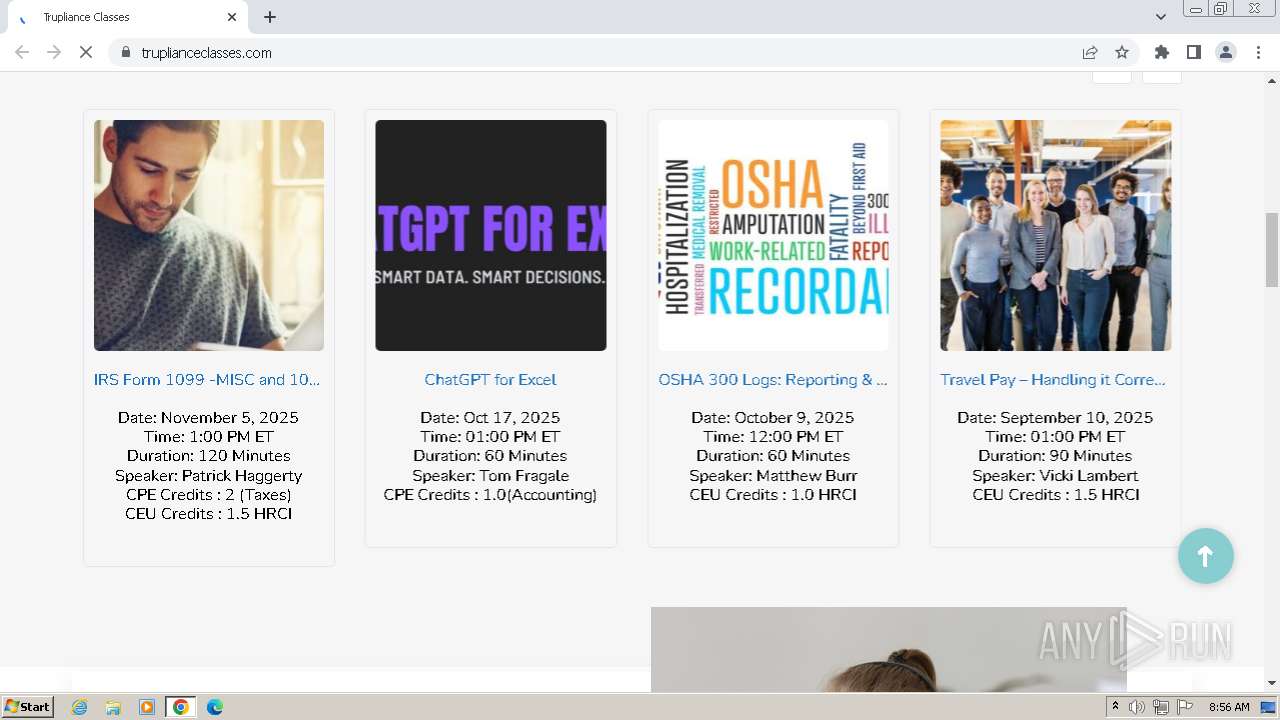Click text 'Duration: 120 Minutes'

208,456
